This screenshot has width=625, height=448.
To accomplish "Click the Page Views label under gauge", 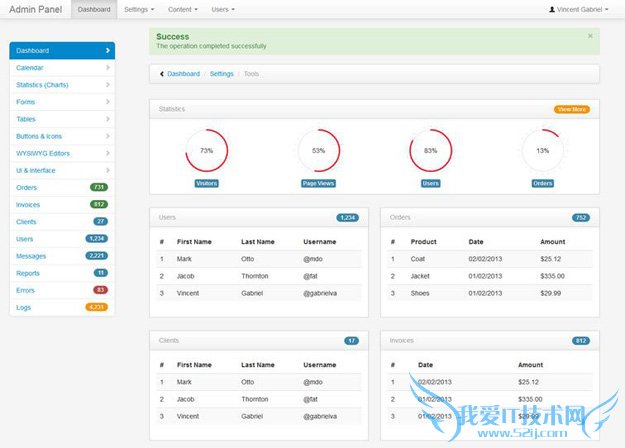I will click(318, 183).
